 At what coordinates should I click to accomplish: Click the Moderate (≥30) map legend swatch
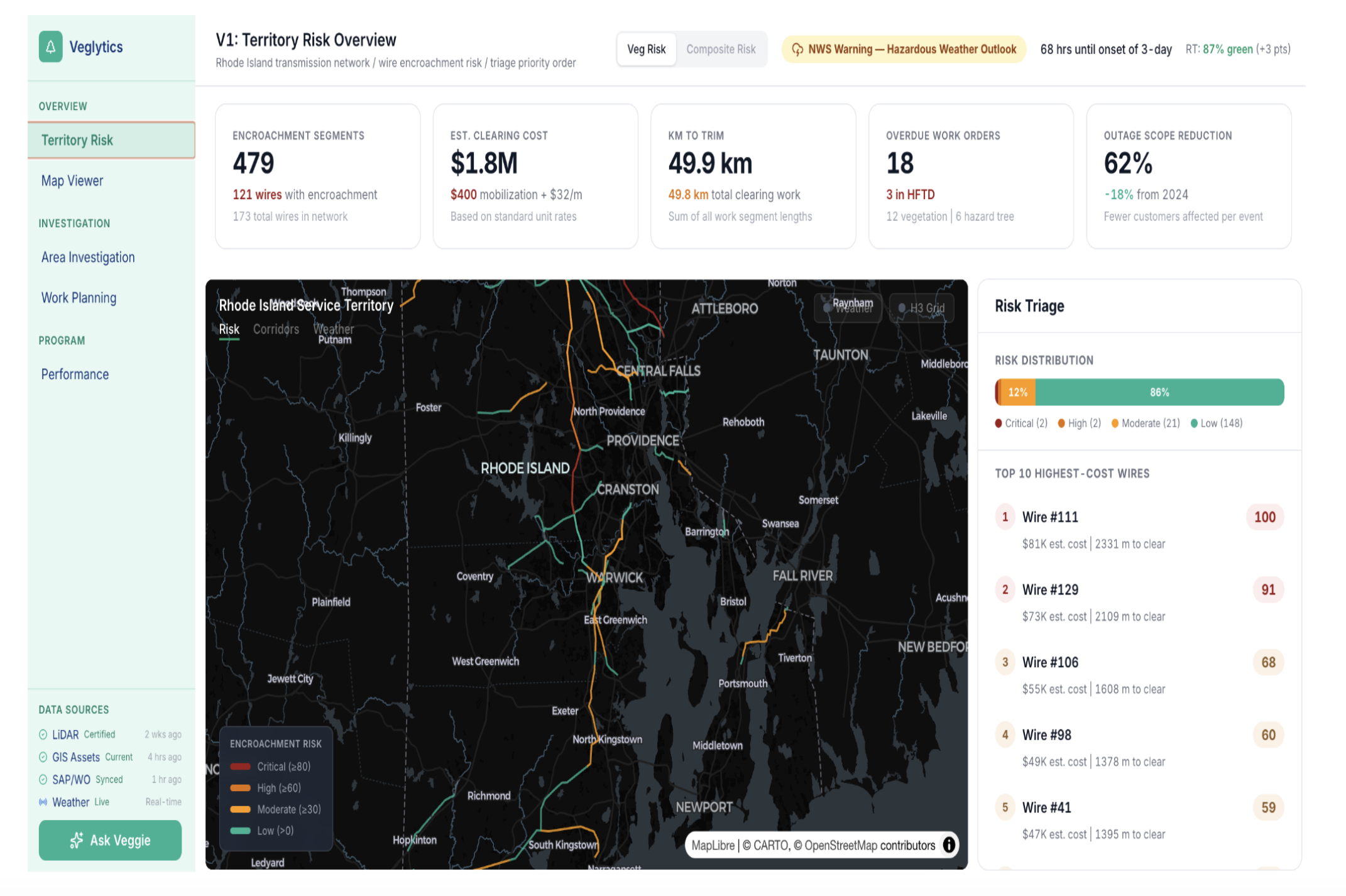[x=240, y=809]
